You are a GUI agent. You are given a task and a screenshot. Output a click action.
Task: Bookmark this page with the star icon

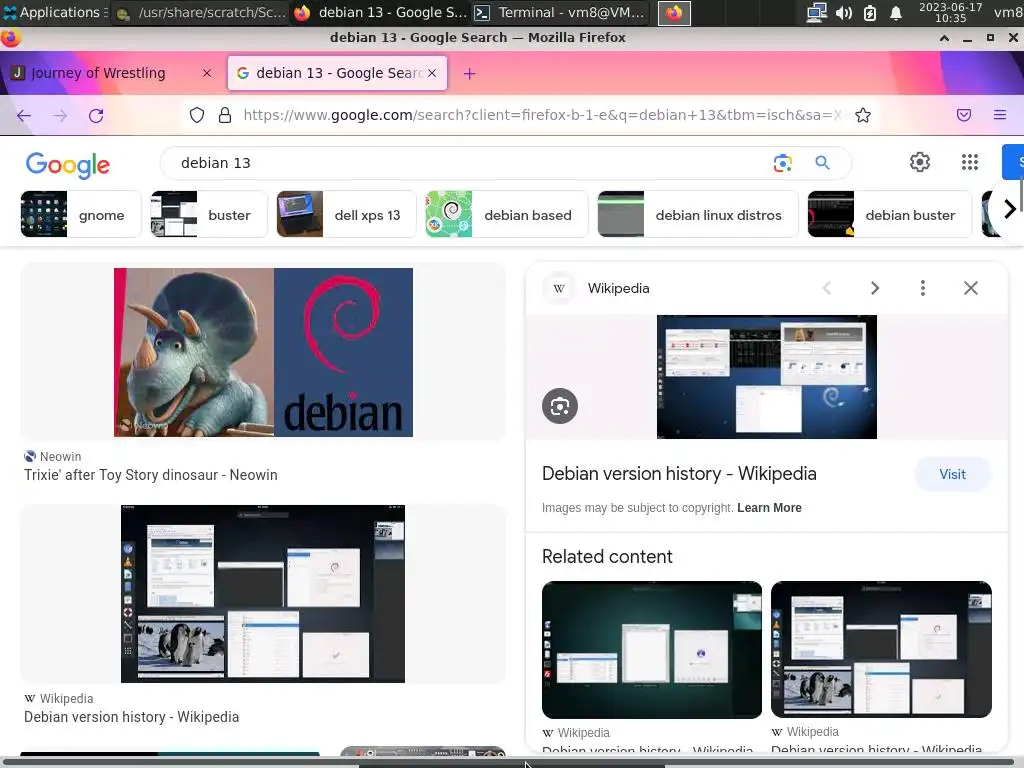pyautogui.click(x=863, y=116)
